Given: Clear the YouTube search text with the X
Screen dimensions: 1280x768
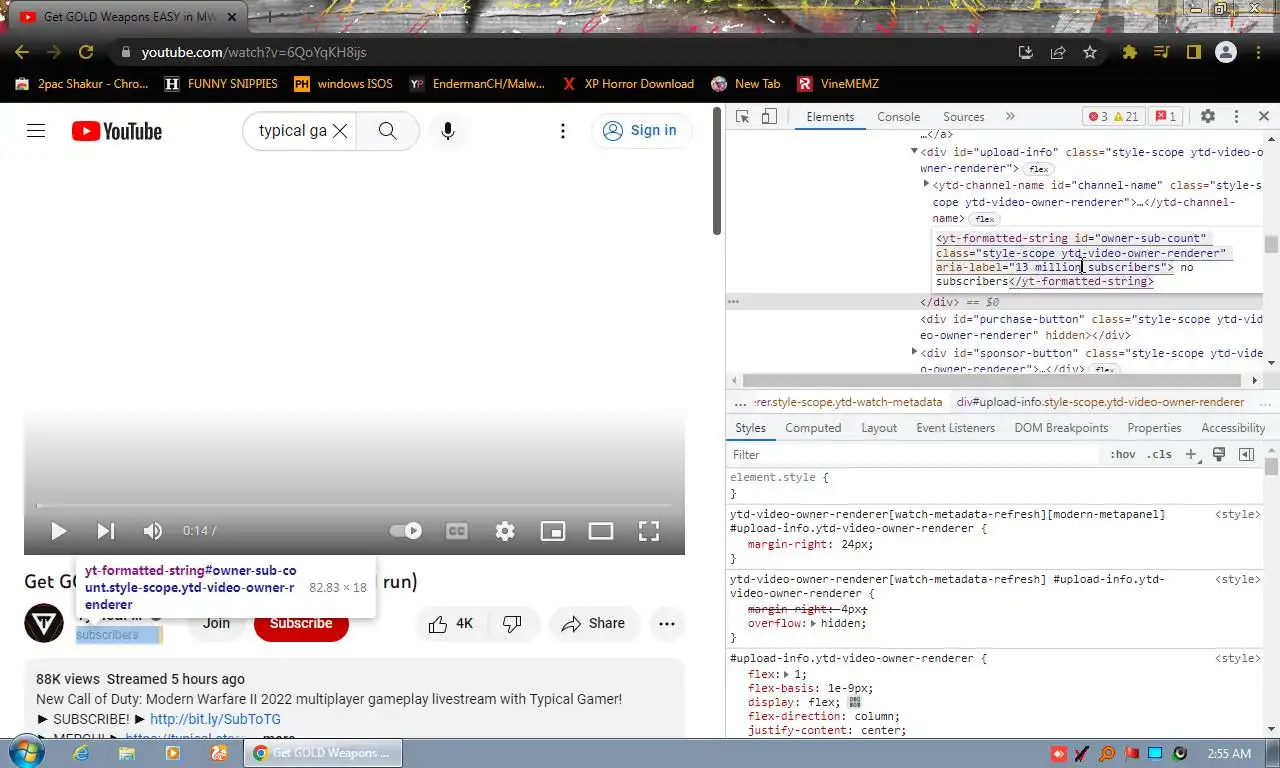Looking at the screenshot, I should pyautogui.click(x=340, y=131).
